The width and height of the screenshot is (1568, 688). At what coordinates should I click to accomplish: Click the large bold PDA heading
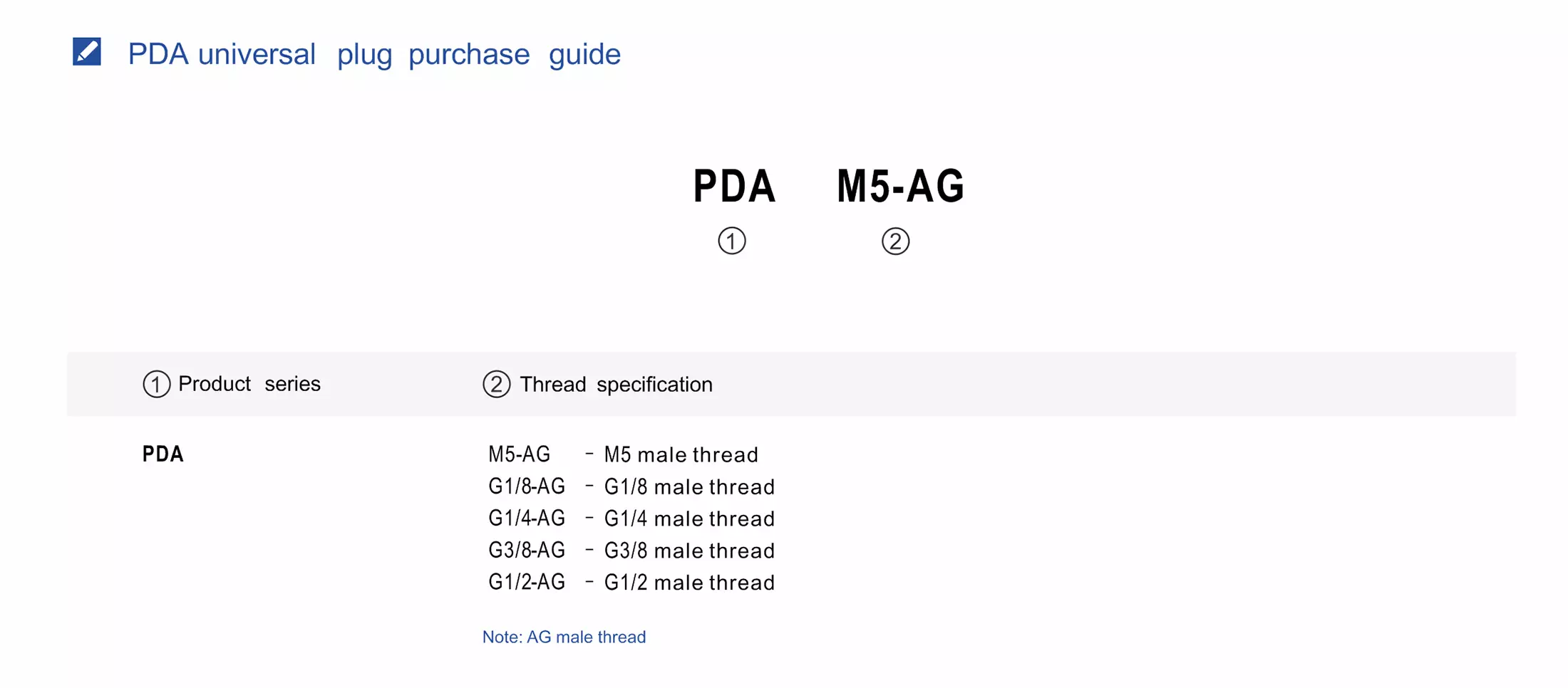734,187
